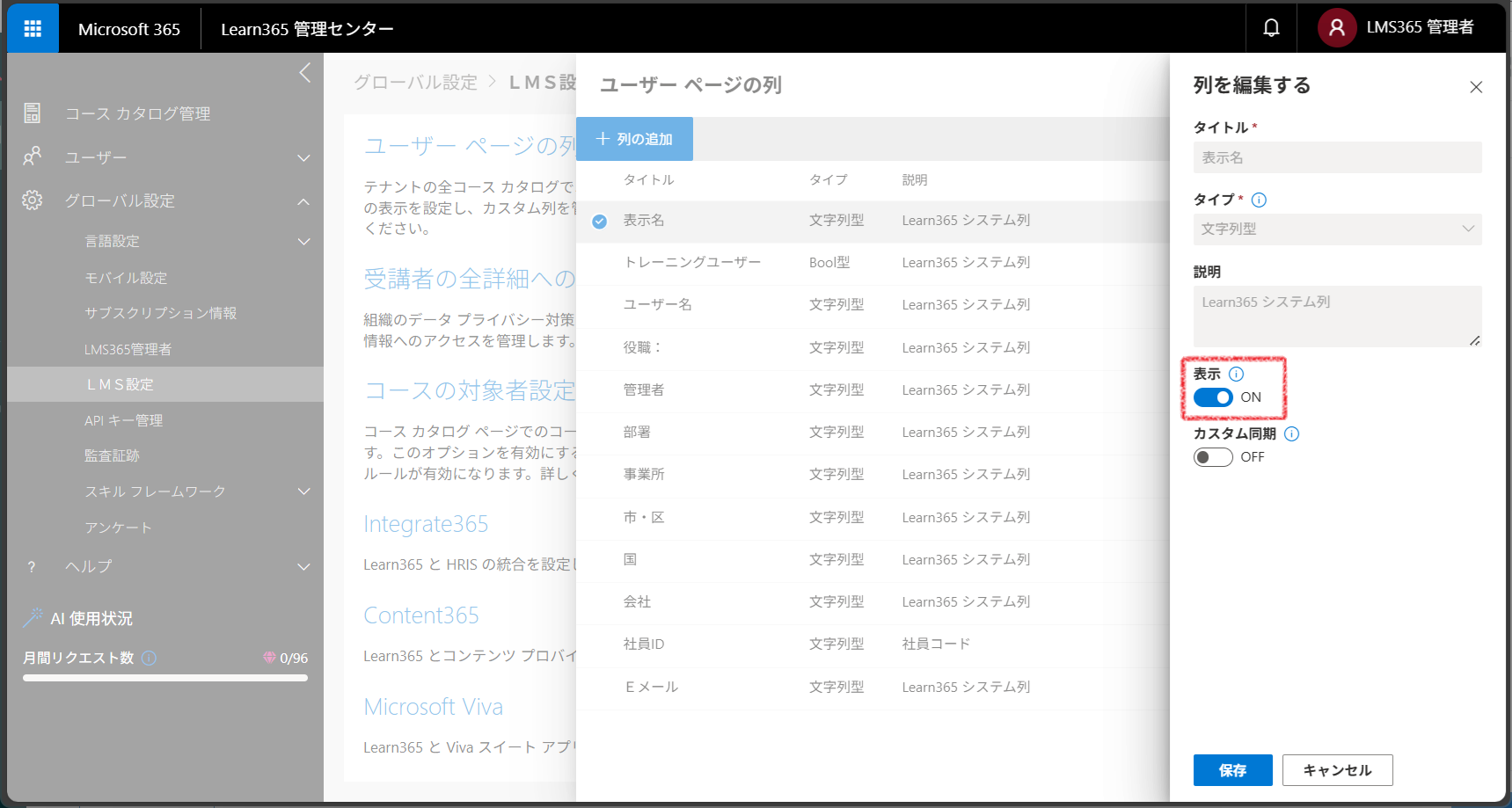Open the タイプ dropdown

pyautogui.click(x=1337, y=229)
